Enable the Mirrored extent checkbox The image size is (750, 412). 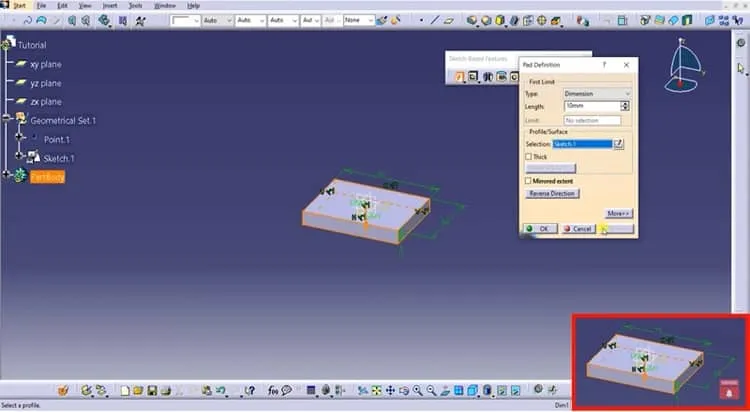click(x=529, y=181)
